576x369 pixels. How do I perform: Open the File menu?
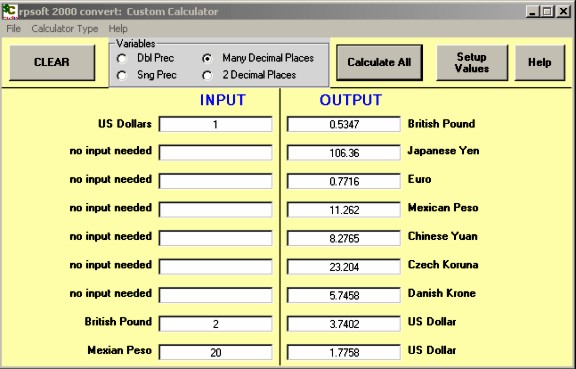click(14, 29)
